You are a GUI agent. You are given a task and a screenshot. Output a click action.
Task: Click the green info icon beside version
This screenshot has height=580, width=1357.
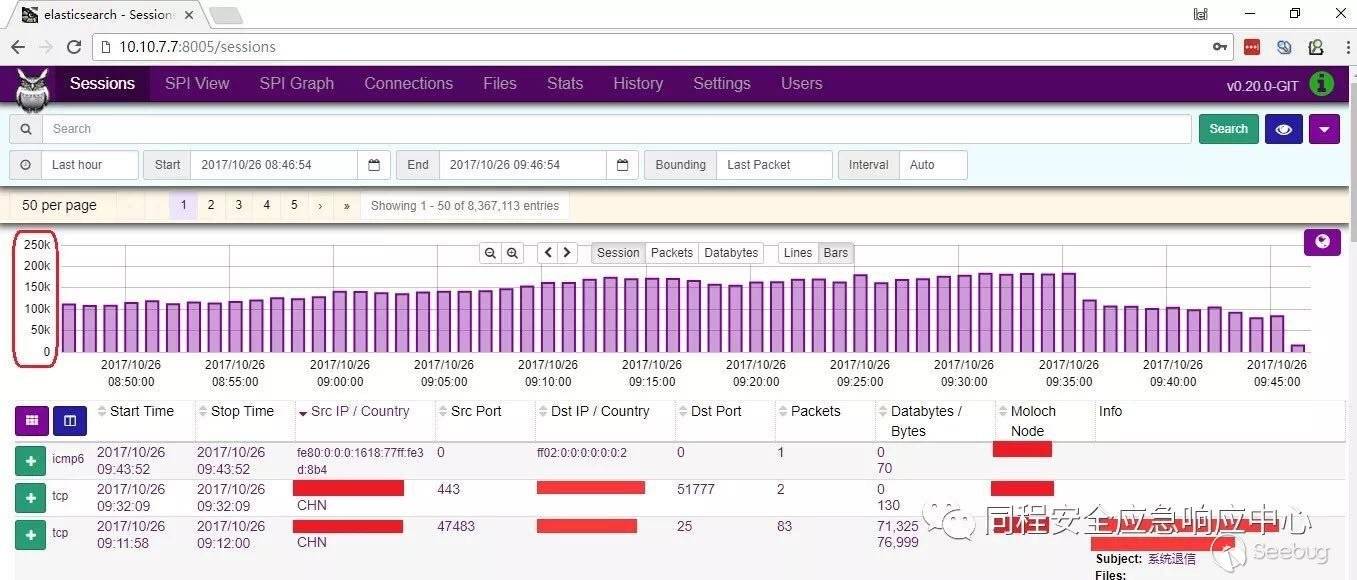(x=1321, y=84)
